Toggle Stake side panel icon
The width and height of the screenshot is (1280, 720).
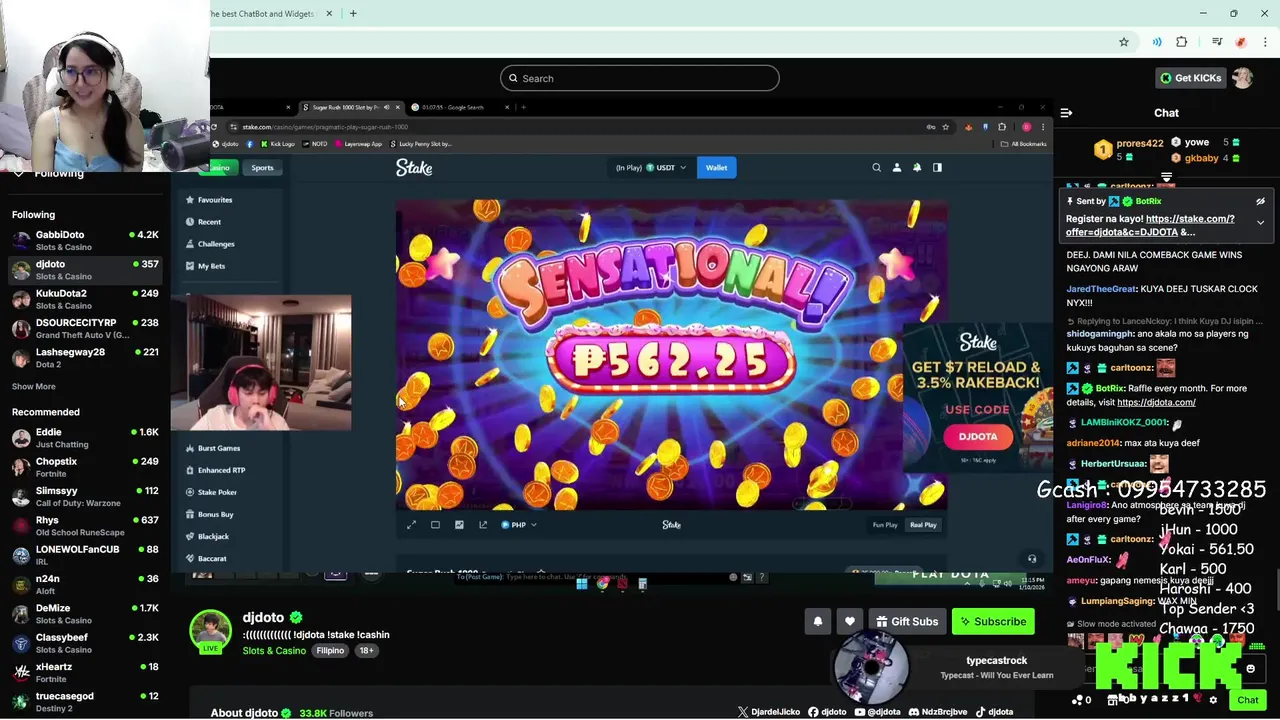tap(937, 168)
